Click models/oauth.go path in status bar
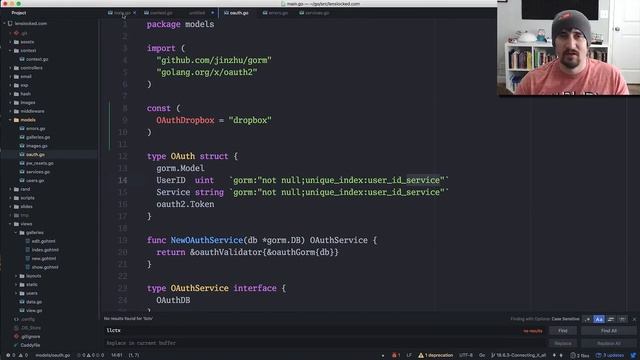The width and height of the screenshot is (640, 360). click(52, 356)
